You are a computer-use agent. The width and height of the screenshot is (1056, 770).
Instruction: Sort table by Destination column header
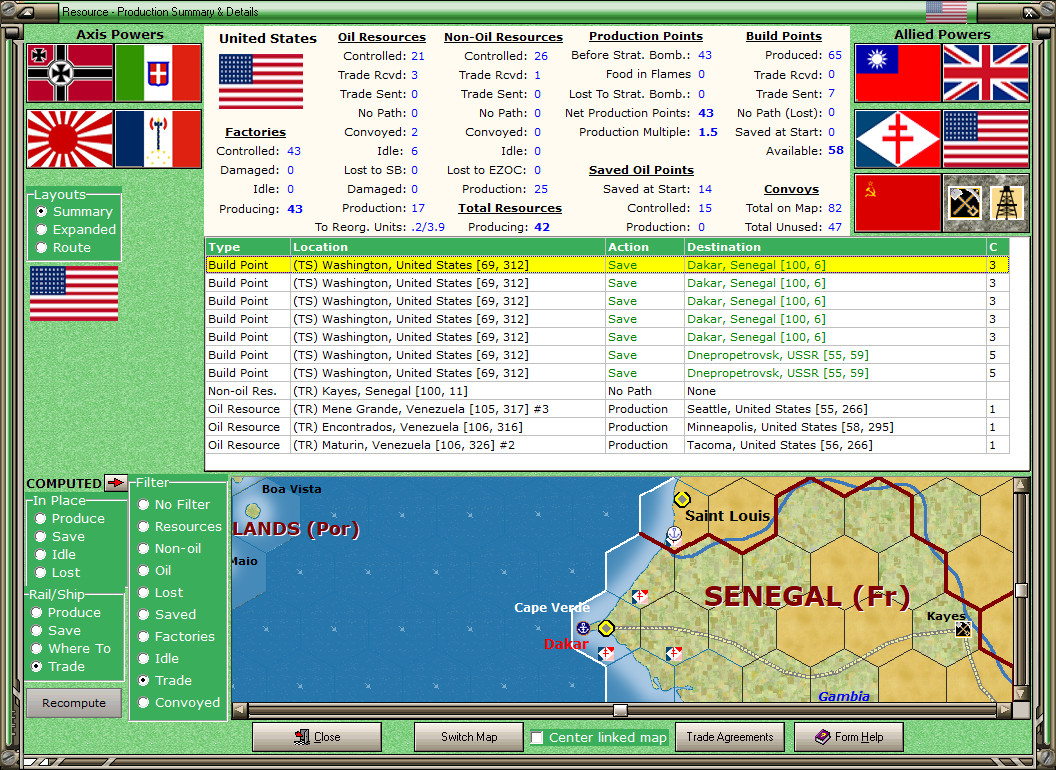[835, 247]
